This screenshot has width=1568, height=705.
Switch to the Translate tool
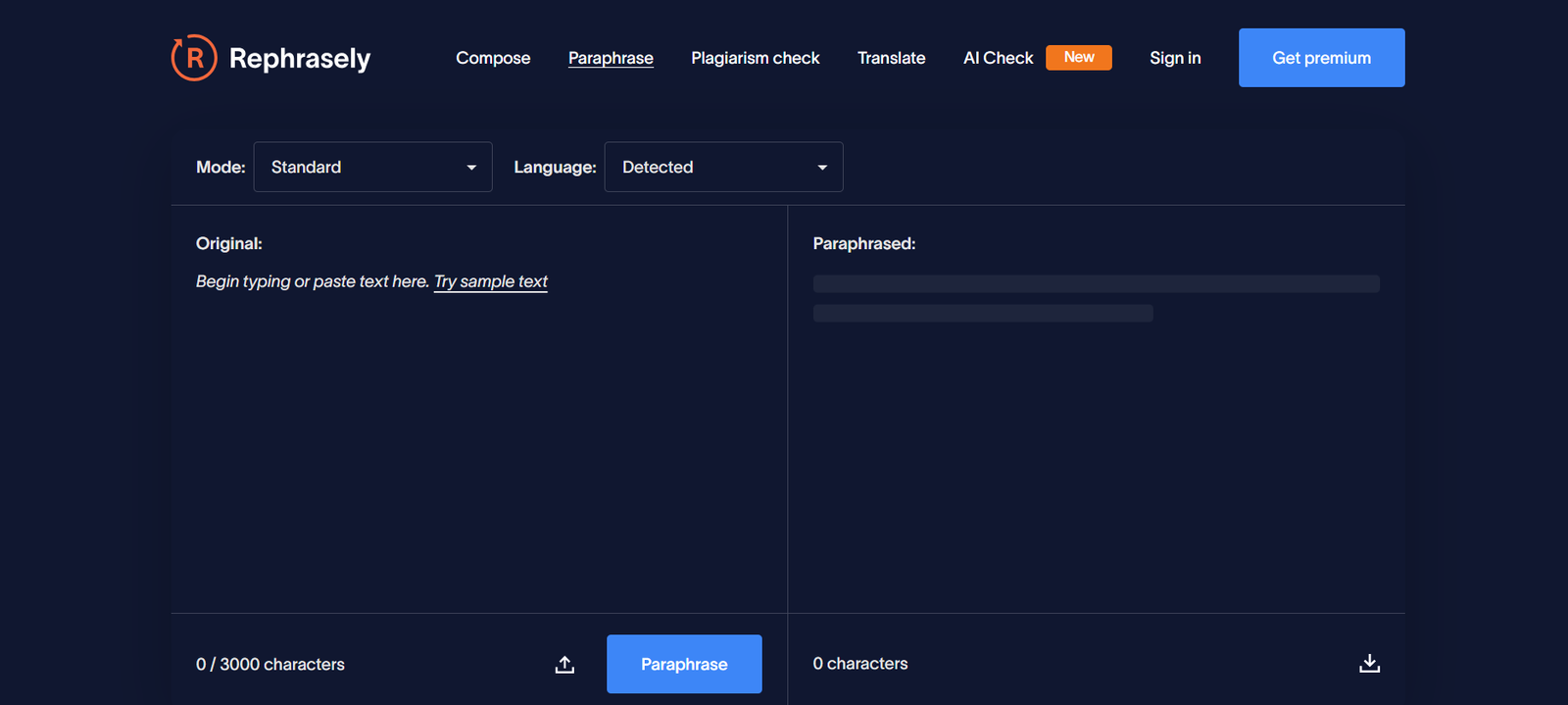pos(891,58)
